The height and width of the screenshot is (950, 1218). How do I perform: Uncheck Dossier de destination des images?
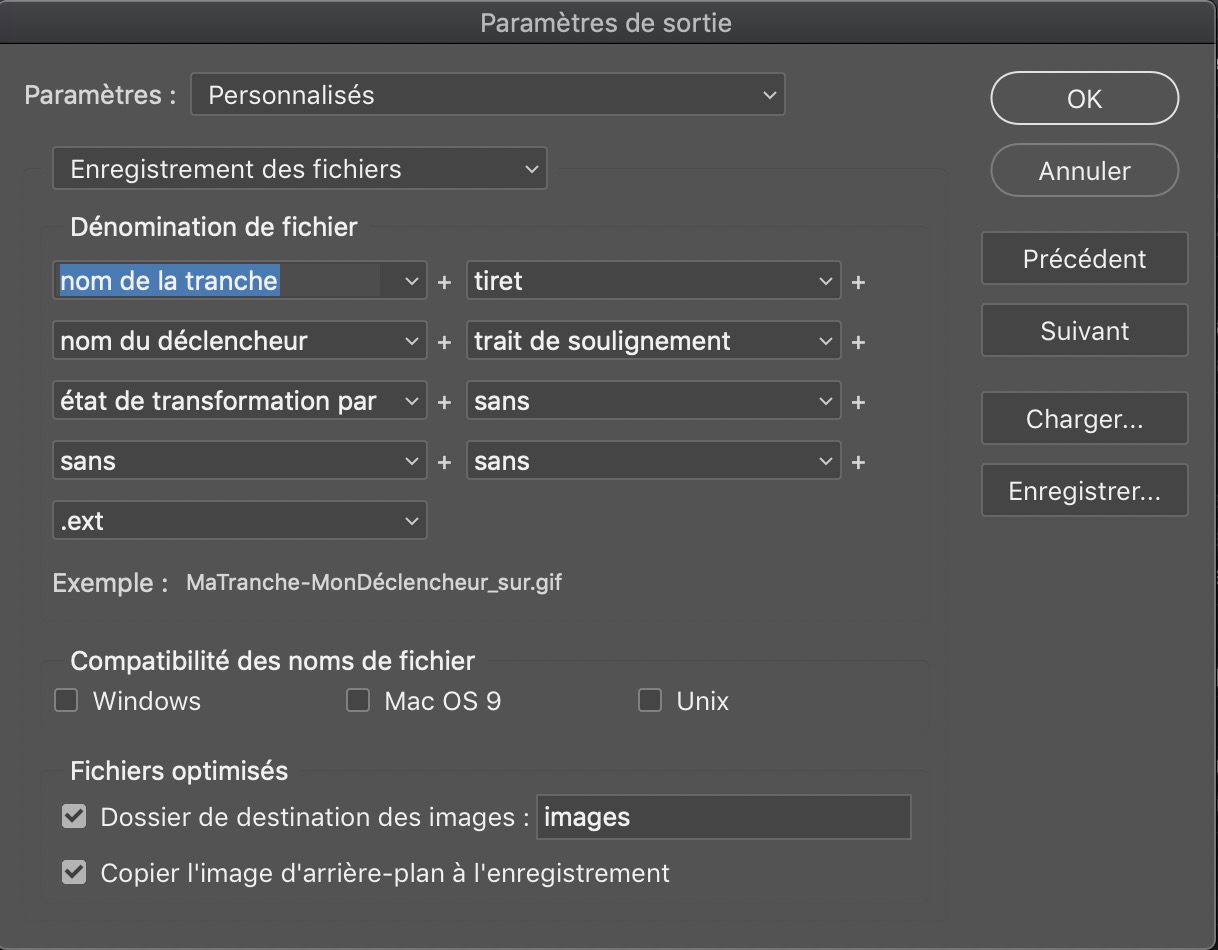73,816
